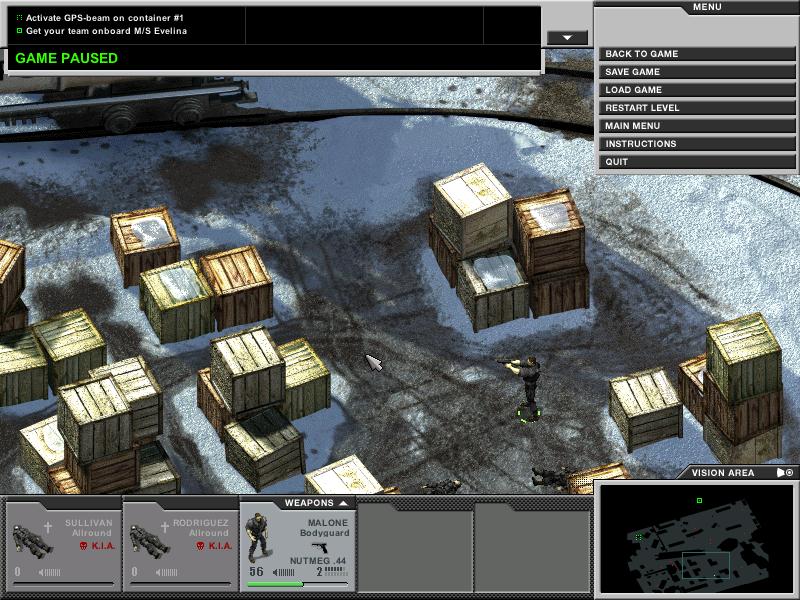Click the cross icon on Rodriguez's card
Screen dimensions: 800x600
click(x=165, y=527)
